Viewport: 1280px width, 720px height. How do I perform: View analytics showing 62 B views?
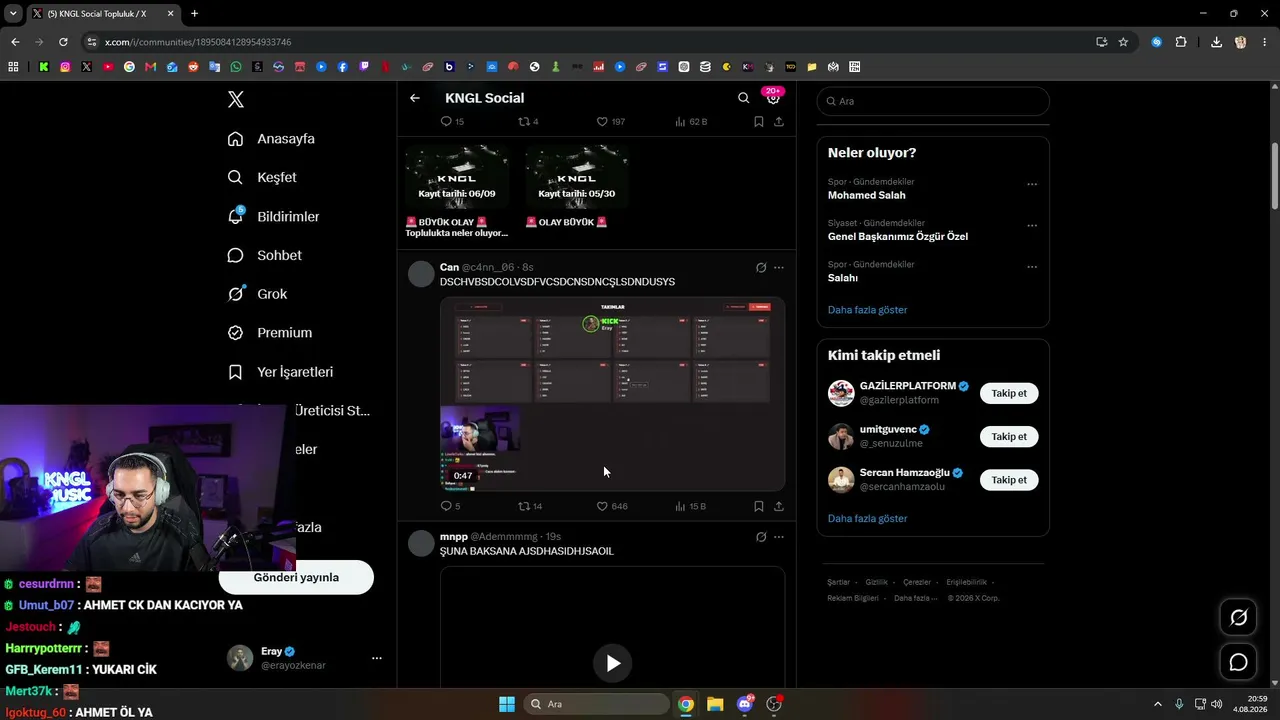coord(691,121)
